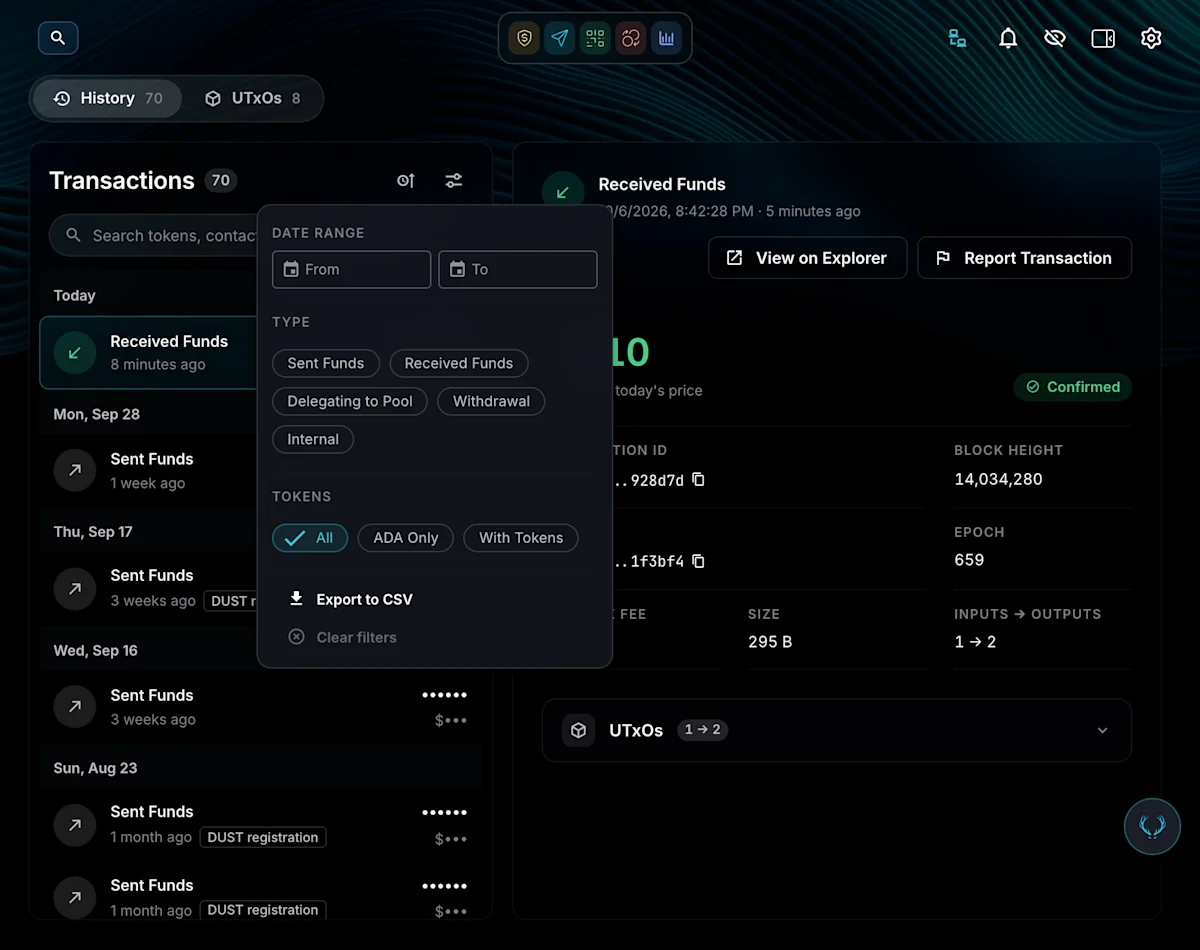Viewport: 1200px width, 950px height.
Task: Switch to the UTxOs tab
Action: (252, 98)
